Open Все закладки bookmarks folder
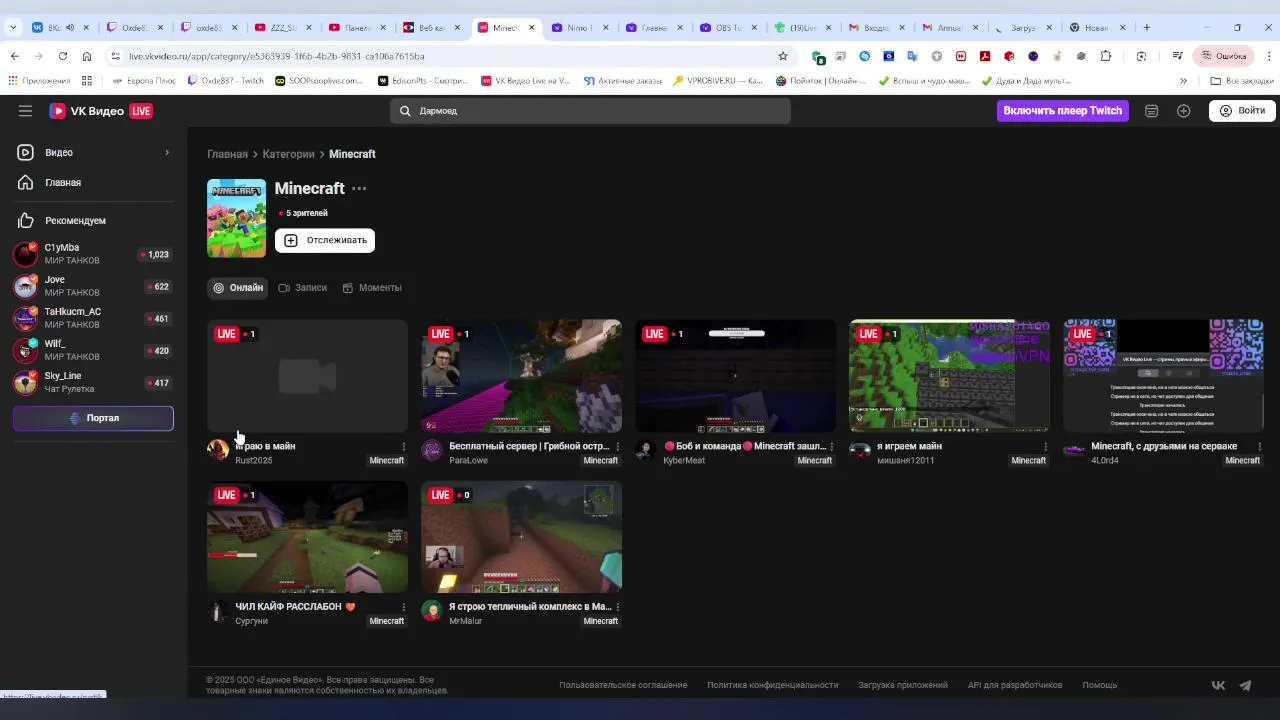The height and width of the screenshot is (720, 1280). [x=1242, y=81]
